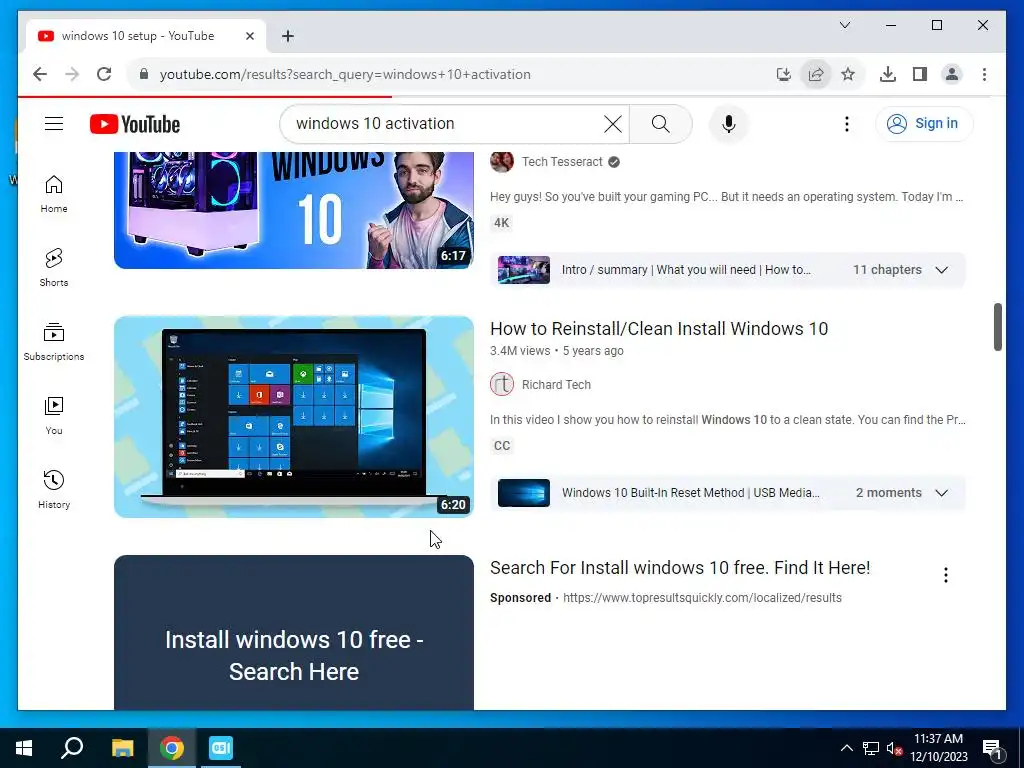Open the YouTube hamburger guide menu

tap(54, 123)
